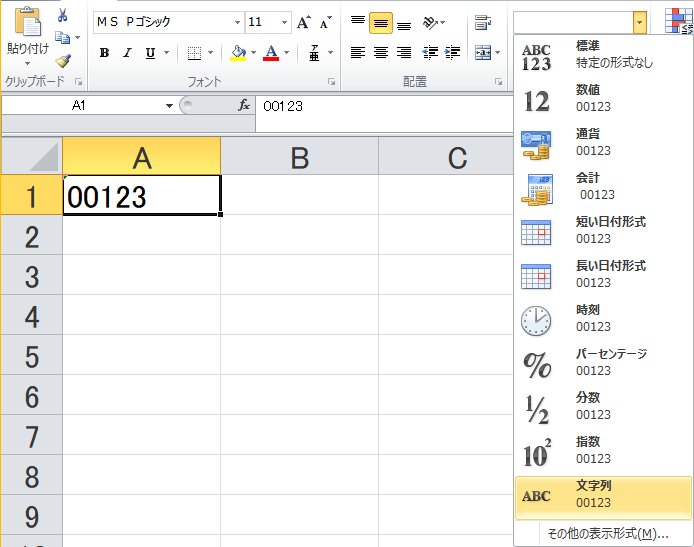
Task: Choose 文字列 text format
Action: click(x=603, y=497)
